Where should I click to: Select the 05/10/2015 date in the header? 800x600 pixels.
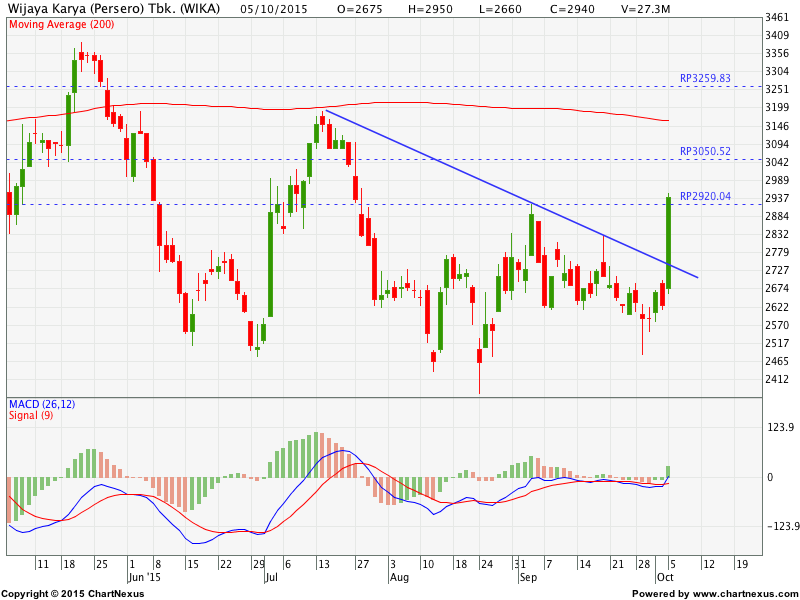273,8
